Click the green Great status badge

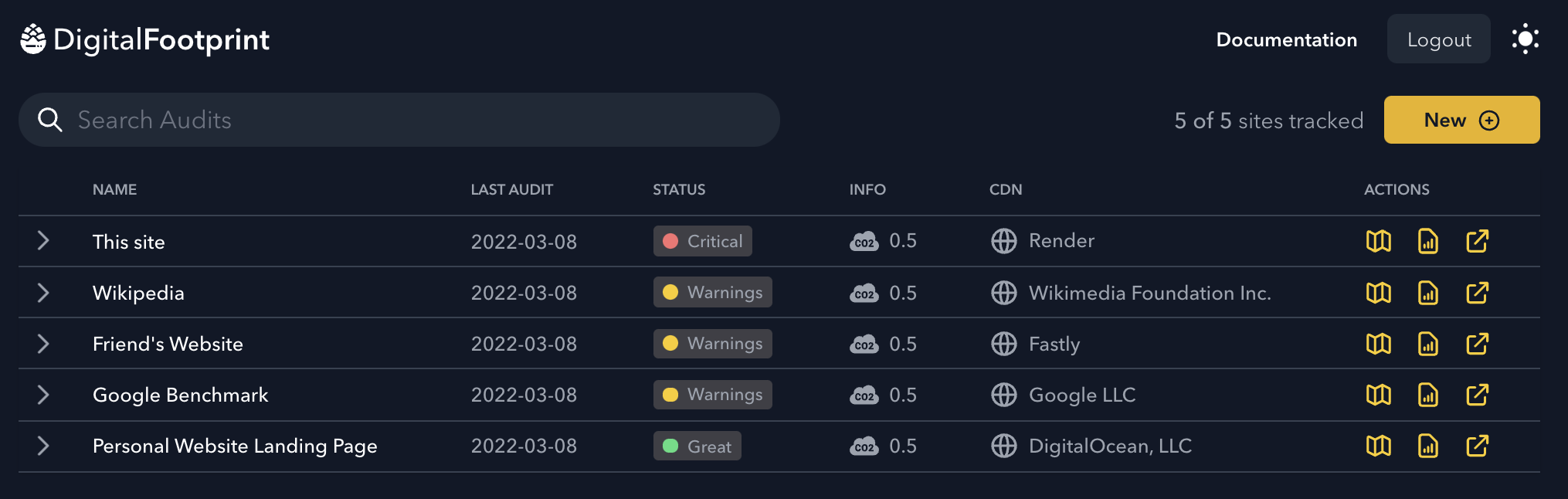click(x=697, y=446)
